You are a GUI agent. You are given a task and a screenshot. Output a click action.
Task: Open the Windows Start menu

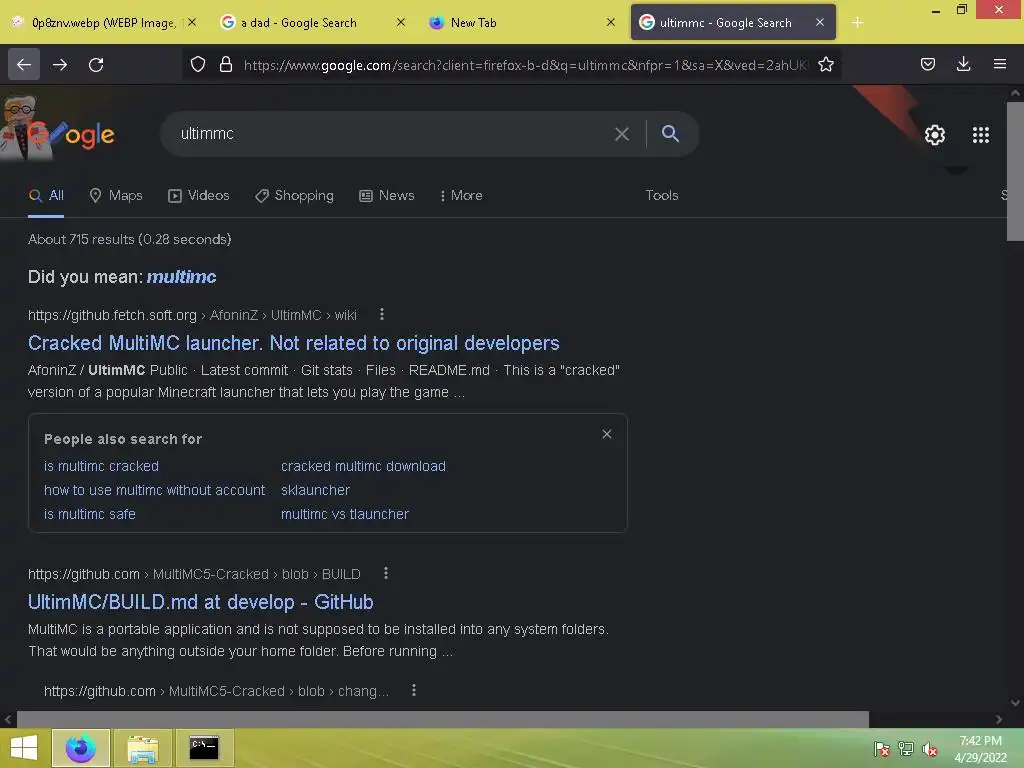tap(24, 748)
